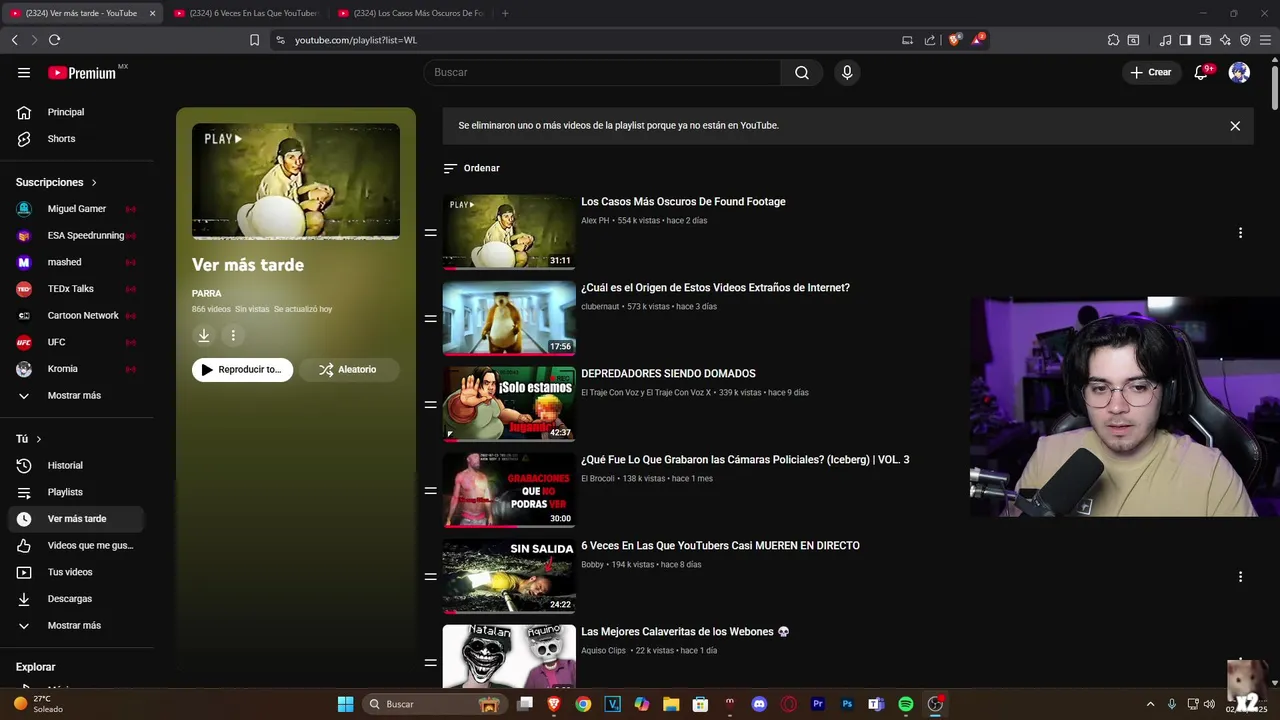Click the search magnifier button
This screenshot has width=1280, height=720.
802,72
